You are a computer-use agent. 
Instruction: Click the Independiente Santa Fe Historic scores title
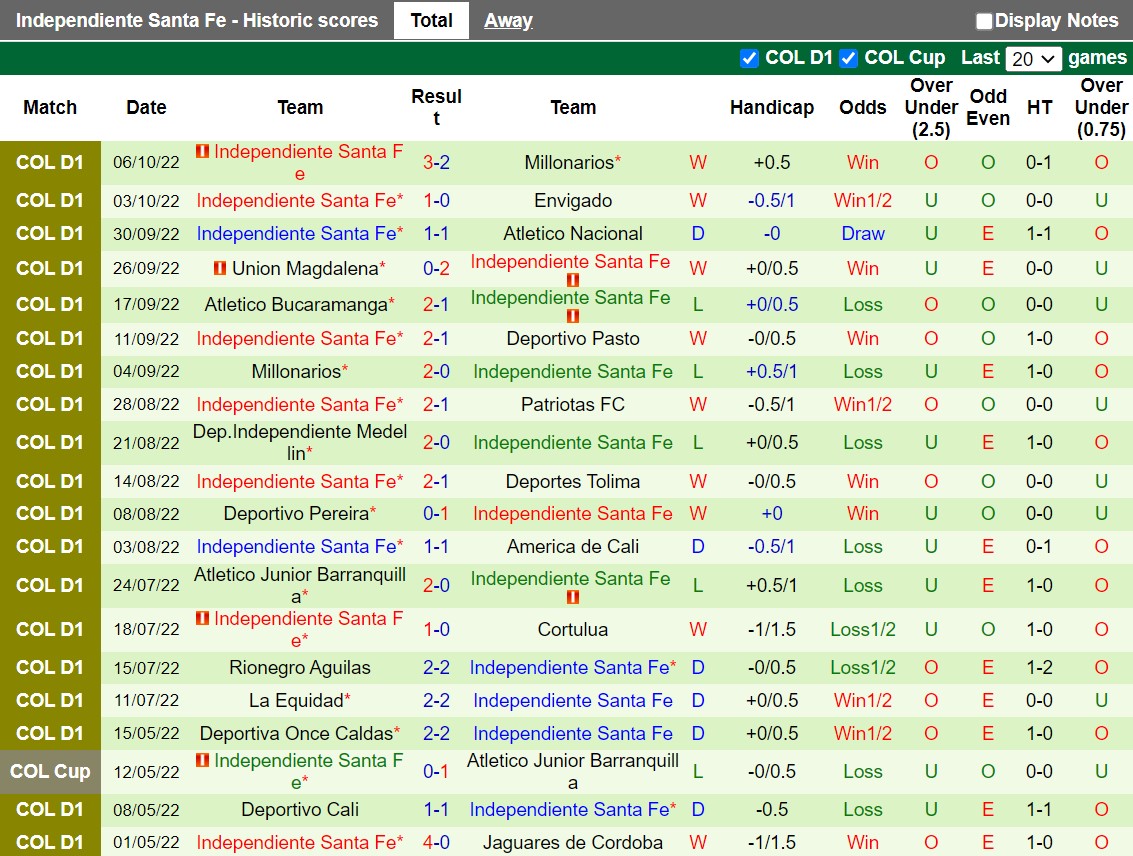tap(197, 20)
